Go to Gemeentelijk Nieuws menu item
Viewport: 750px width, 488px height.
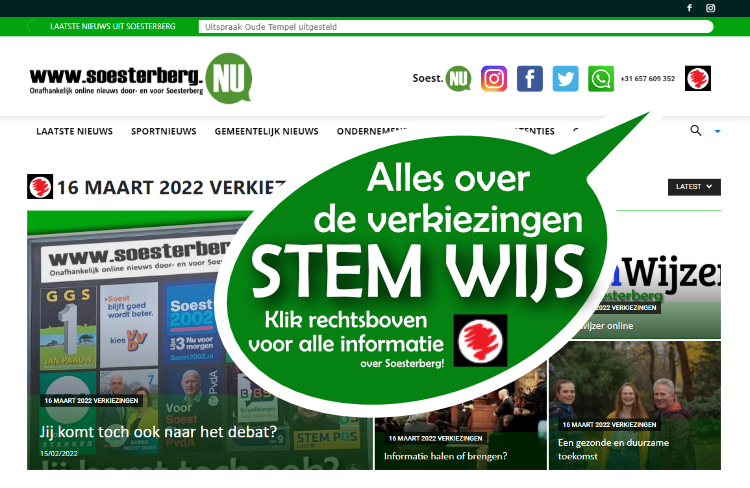(266, 131)
